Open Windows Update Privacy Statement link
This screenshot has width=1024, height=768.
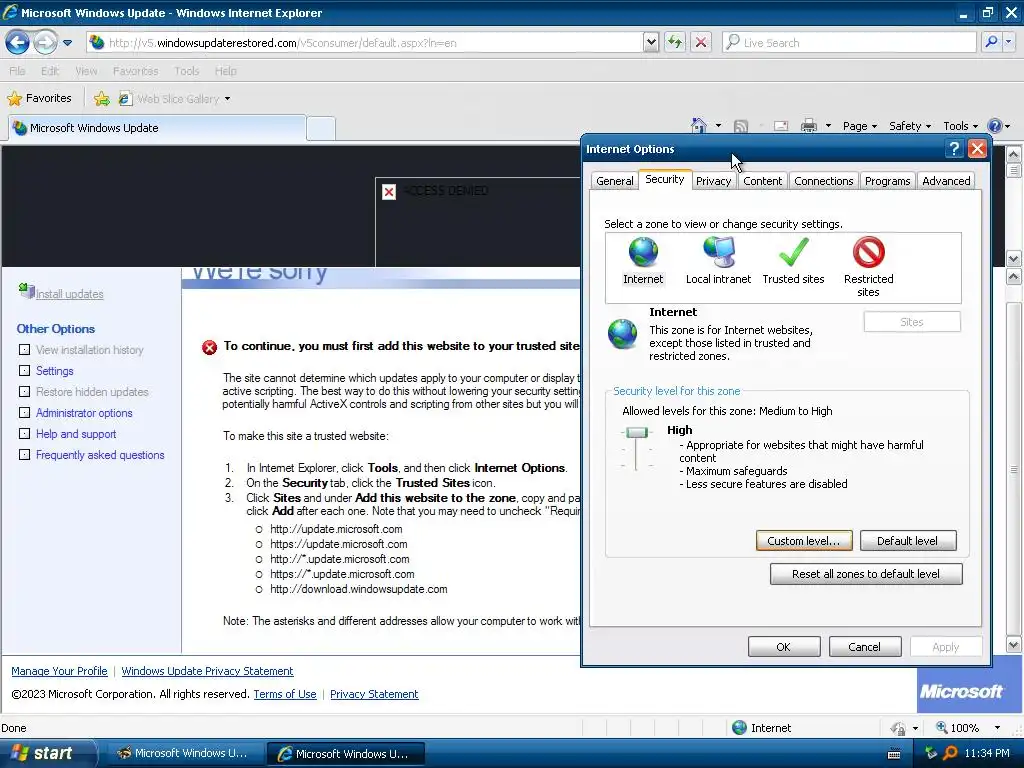pos(207,671)
